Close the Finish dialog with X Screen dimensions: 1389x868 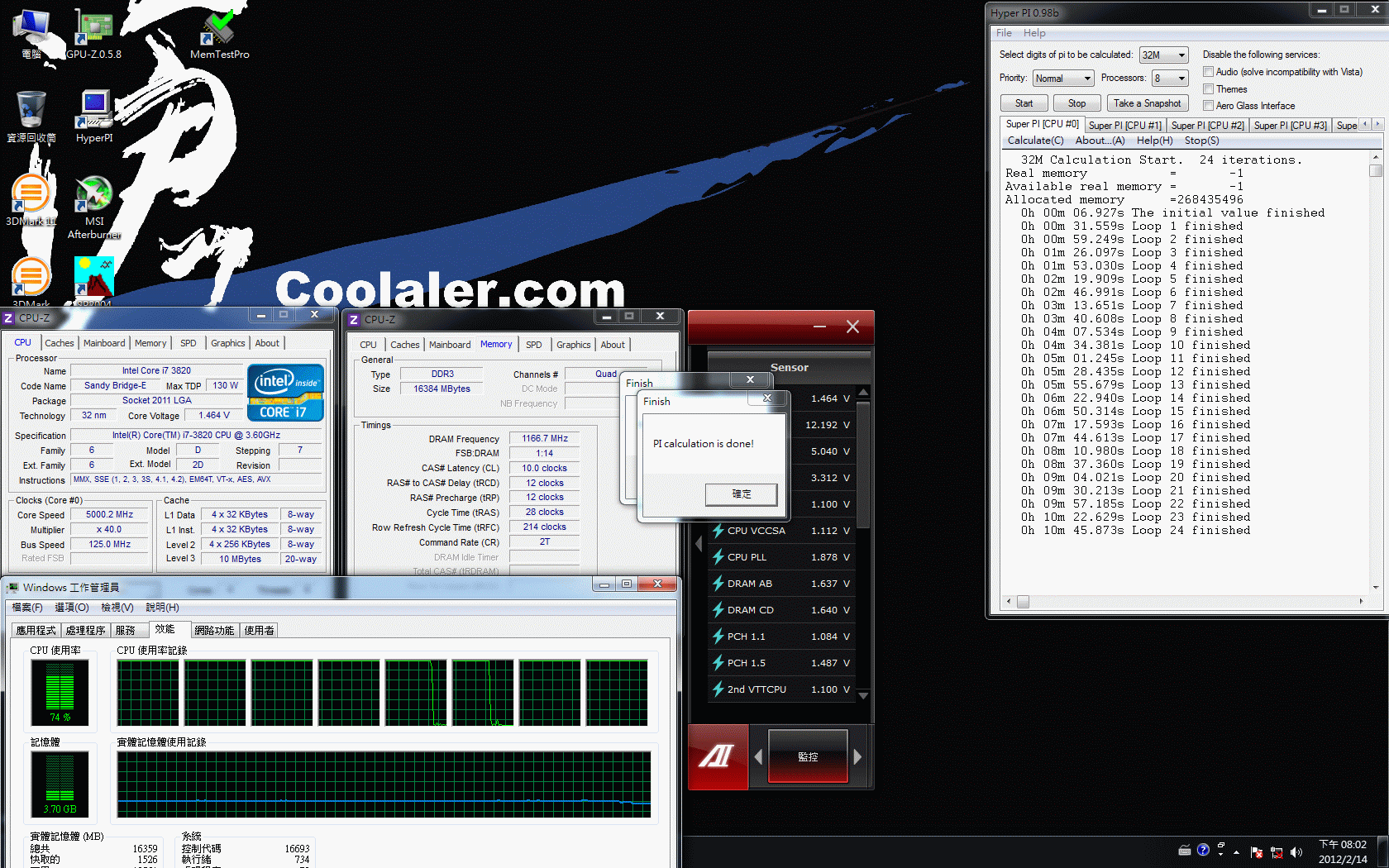coord(767,398)
